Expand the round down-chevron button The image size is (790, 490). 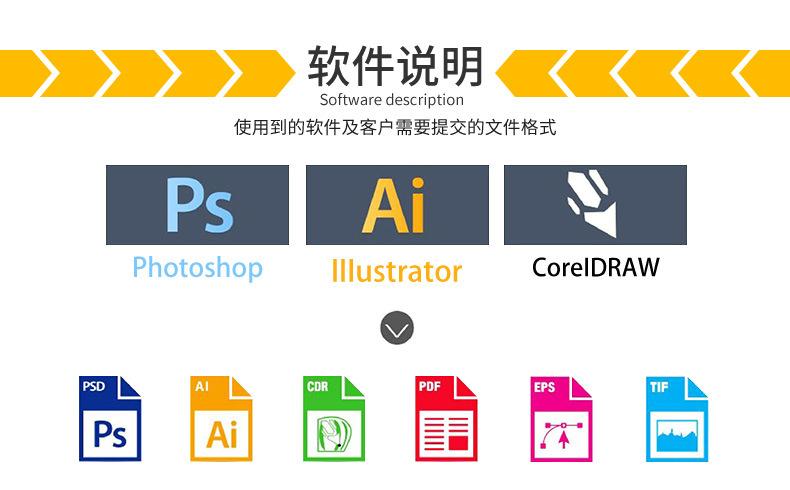coord(397,328)
